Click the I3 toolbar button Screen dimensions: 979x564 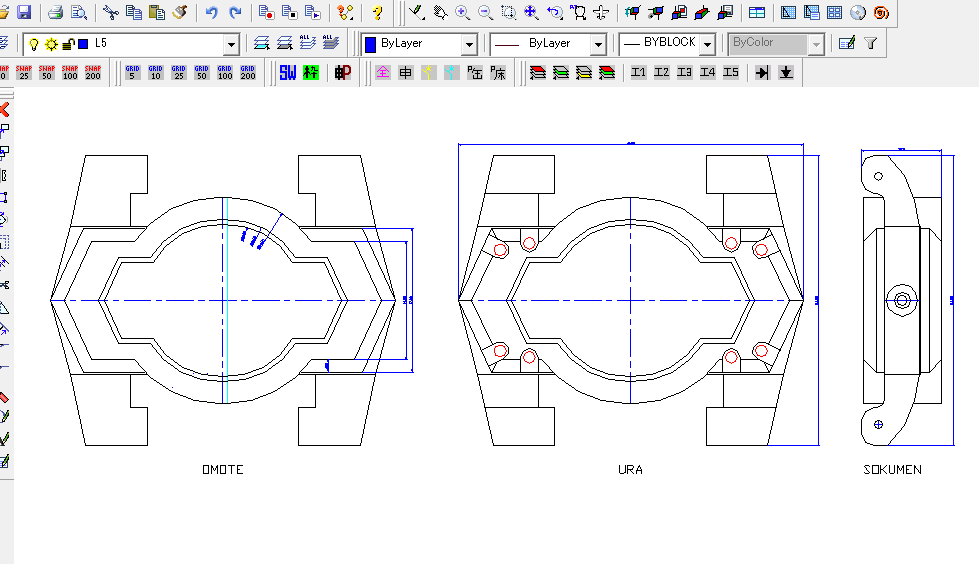(684, 72)
